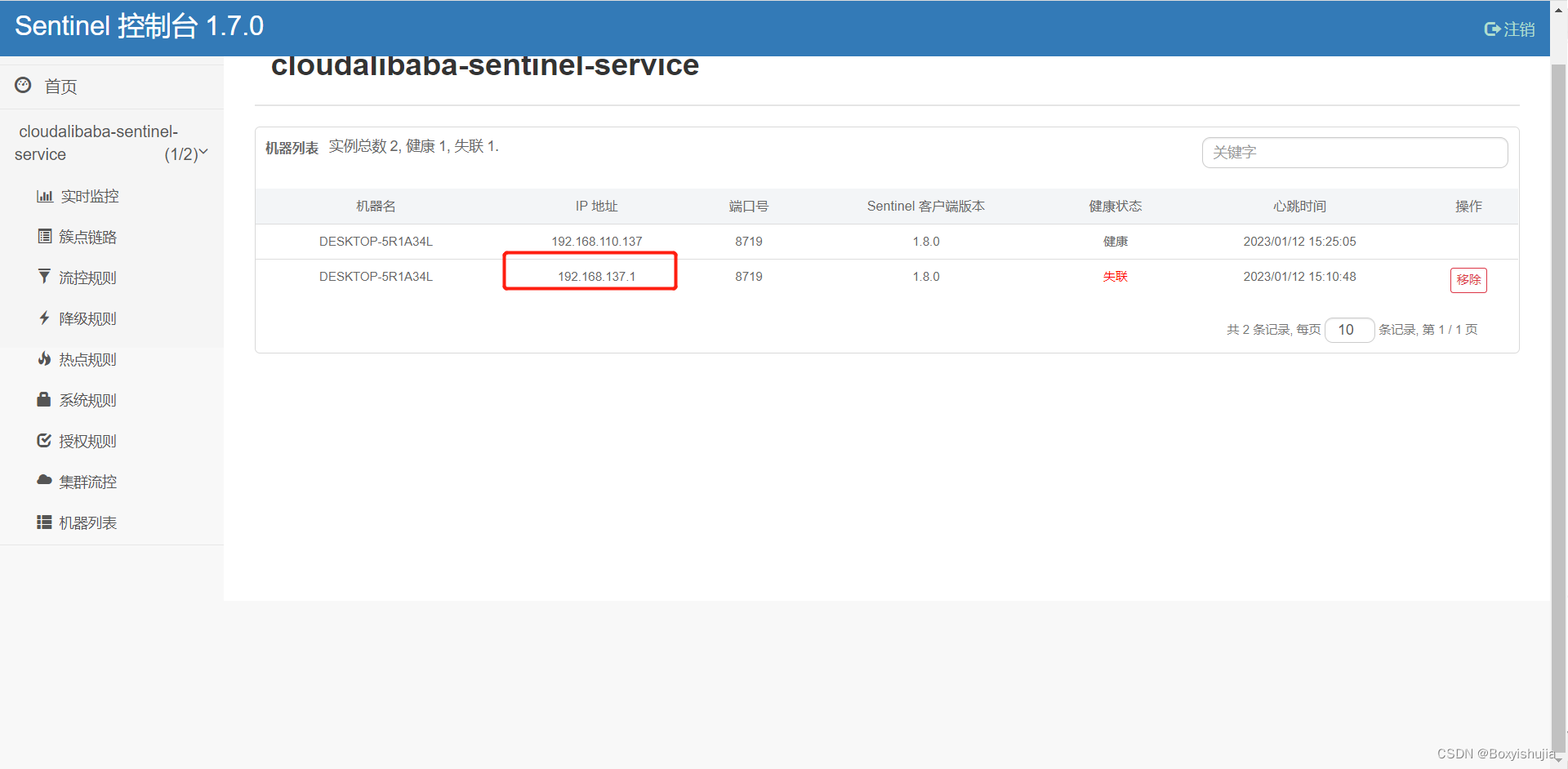Sort by the 心跳时间 column header
This screenshot has height=769, width=1568.
[x=1299, y=206]
